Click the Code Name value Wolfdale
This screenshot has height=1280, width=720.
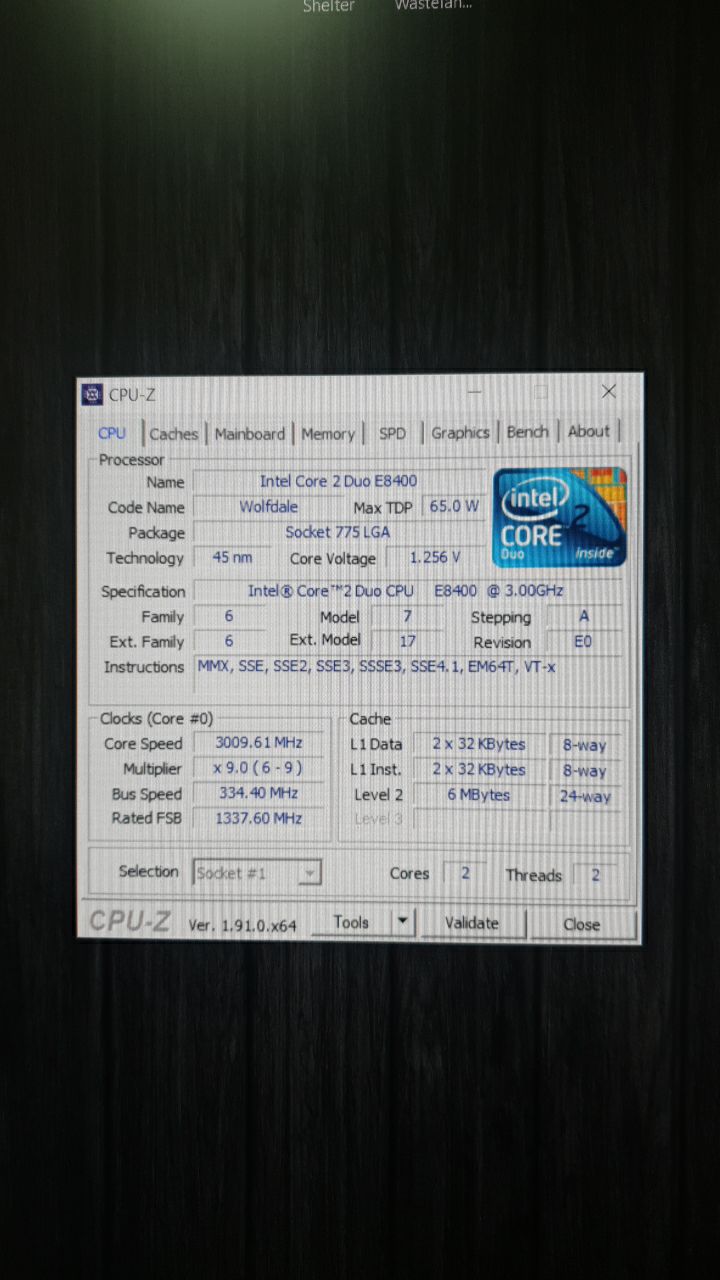point(268,507)
